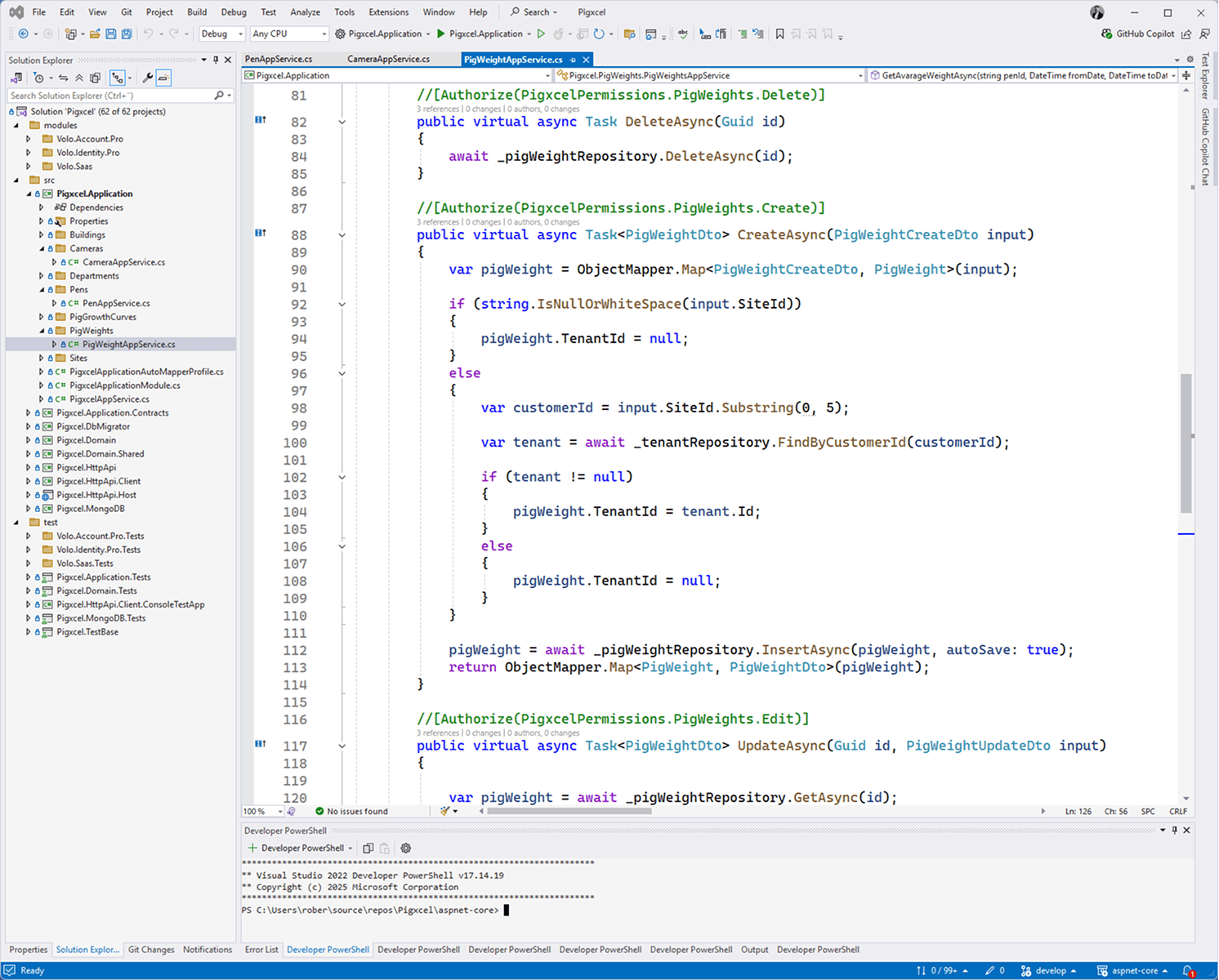1219x980 pixels.
Task: Click the Save All toolbar icon
Action: (x=127, y=34)
